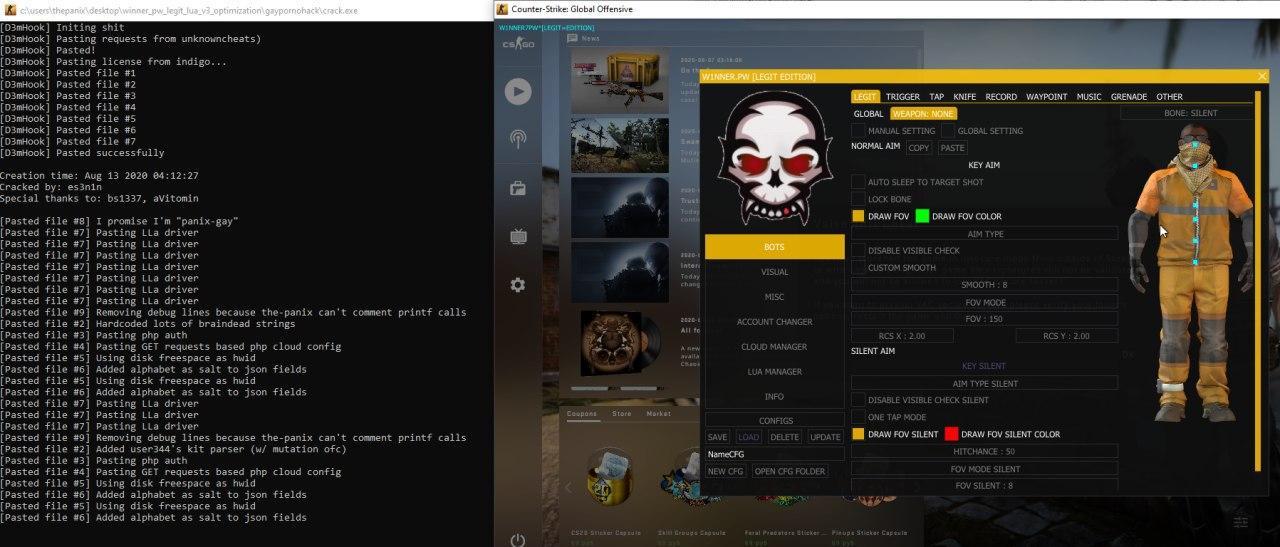This screenshot has width=1280, height=547.
Task: Adjust the Smooth : 8 slider
Action: tap(984, 285)
